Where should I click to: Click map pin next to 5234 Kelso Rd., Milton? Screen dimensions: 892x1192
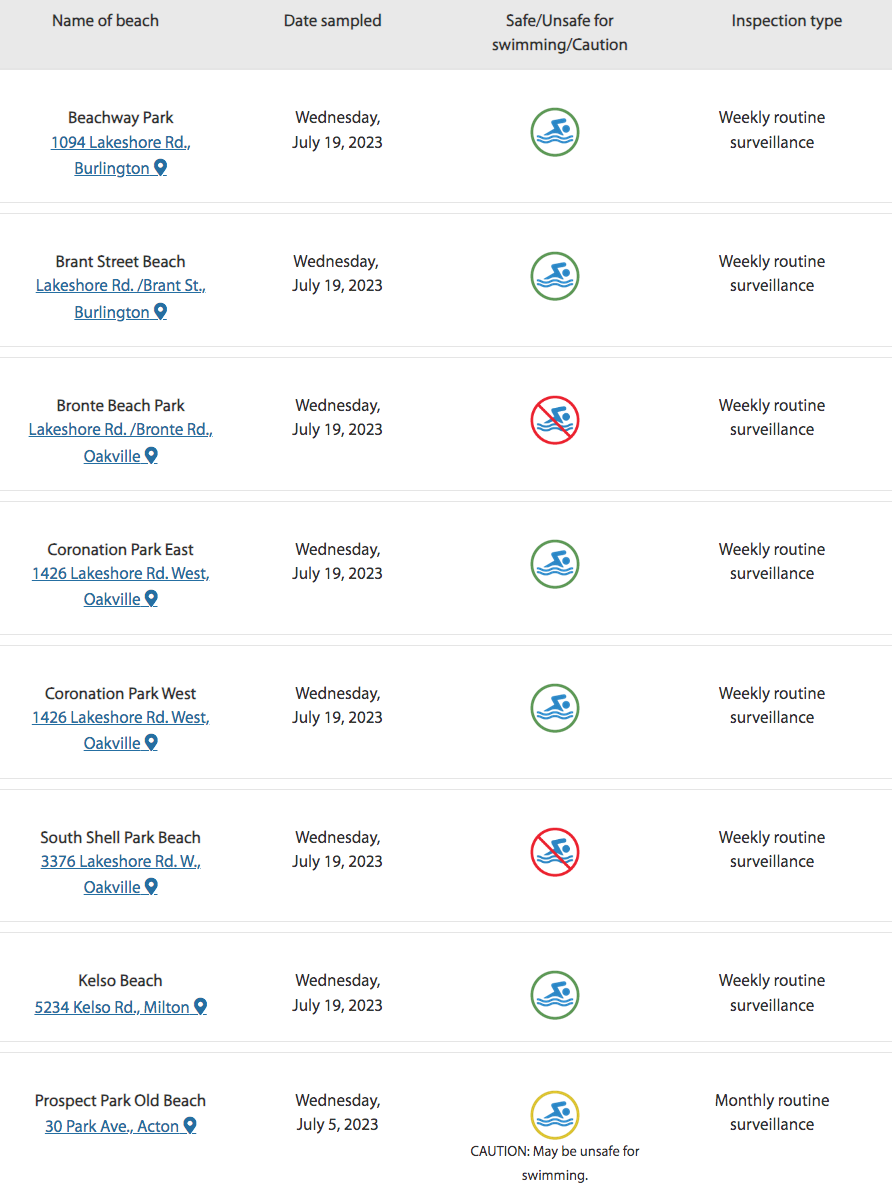[x=201, y=1007]
